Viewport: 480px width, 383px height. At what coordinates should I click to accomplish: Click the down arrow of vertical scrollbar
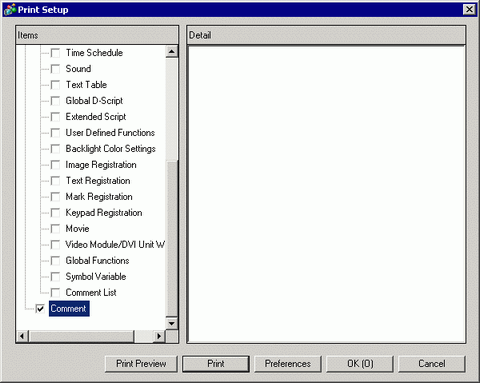[172, 323]
